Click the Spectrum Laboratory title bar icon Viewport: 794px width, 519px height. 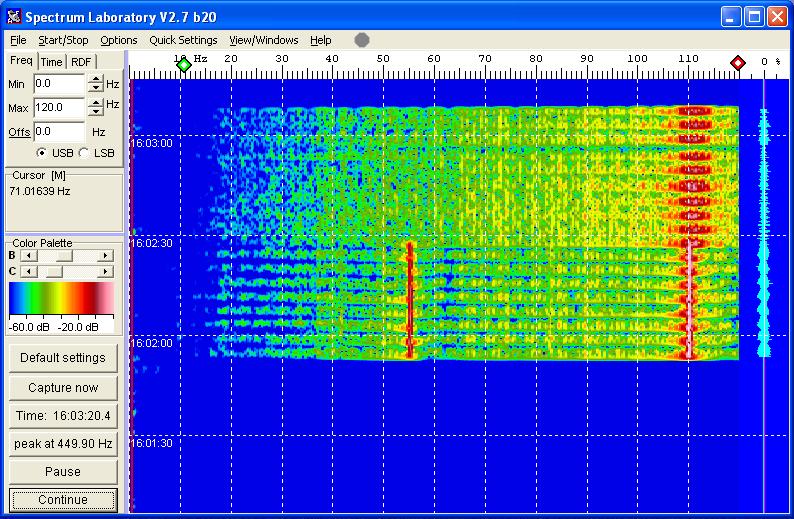coord(13,16)
